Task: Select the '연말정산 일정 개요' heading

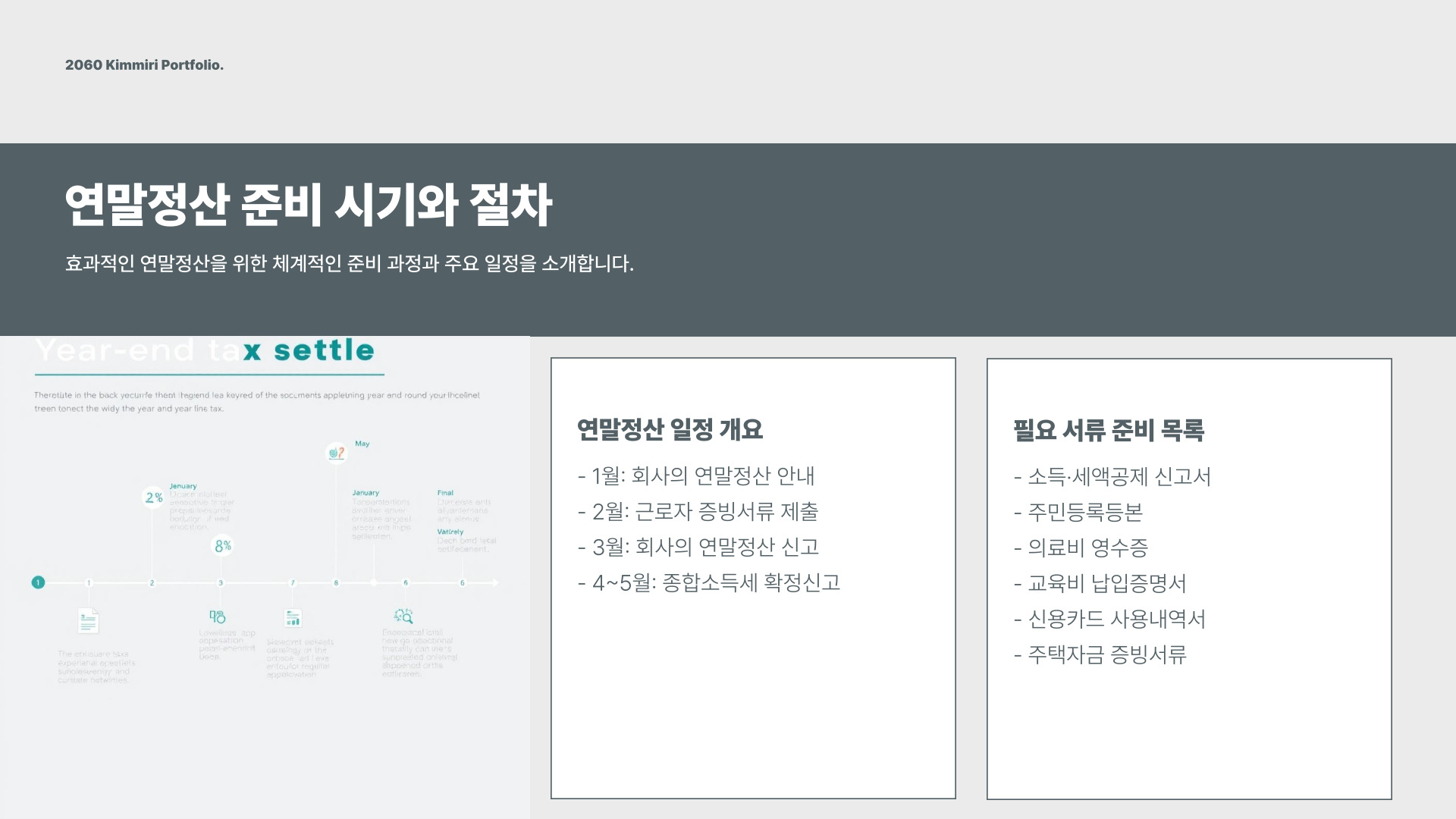Action: pyautogui.click(x=670, y=429)
